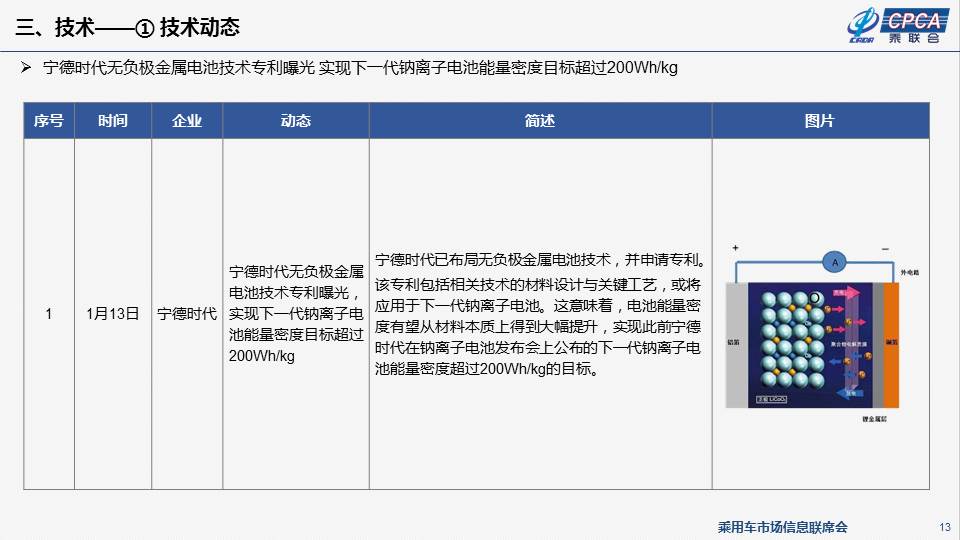This screenshot has width=960, height=540.
Task: Select the '时间' column header
Action: point(113,121)
